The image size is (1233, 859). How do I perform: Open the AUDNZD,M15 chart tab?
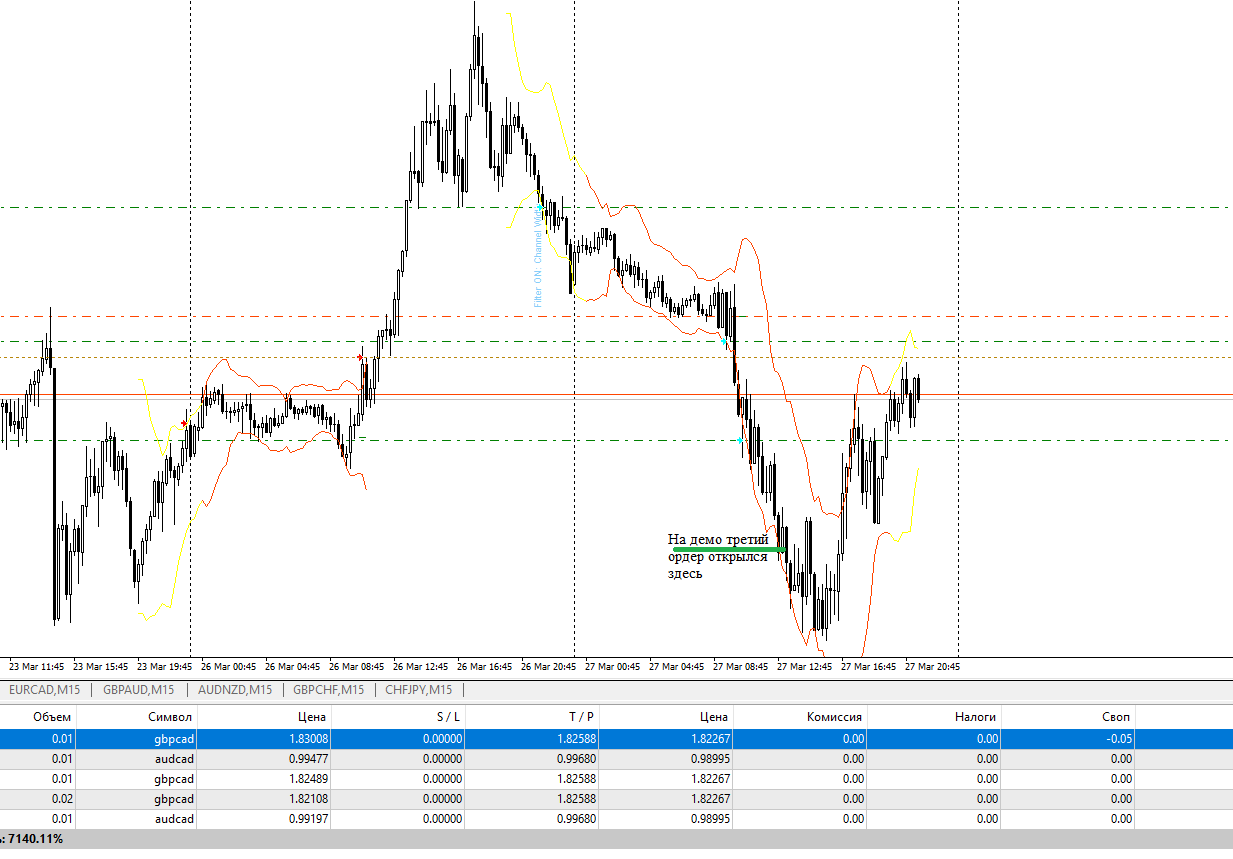[x=235, y=689]
